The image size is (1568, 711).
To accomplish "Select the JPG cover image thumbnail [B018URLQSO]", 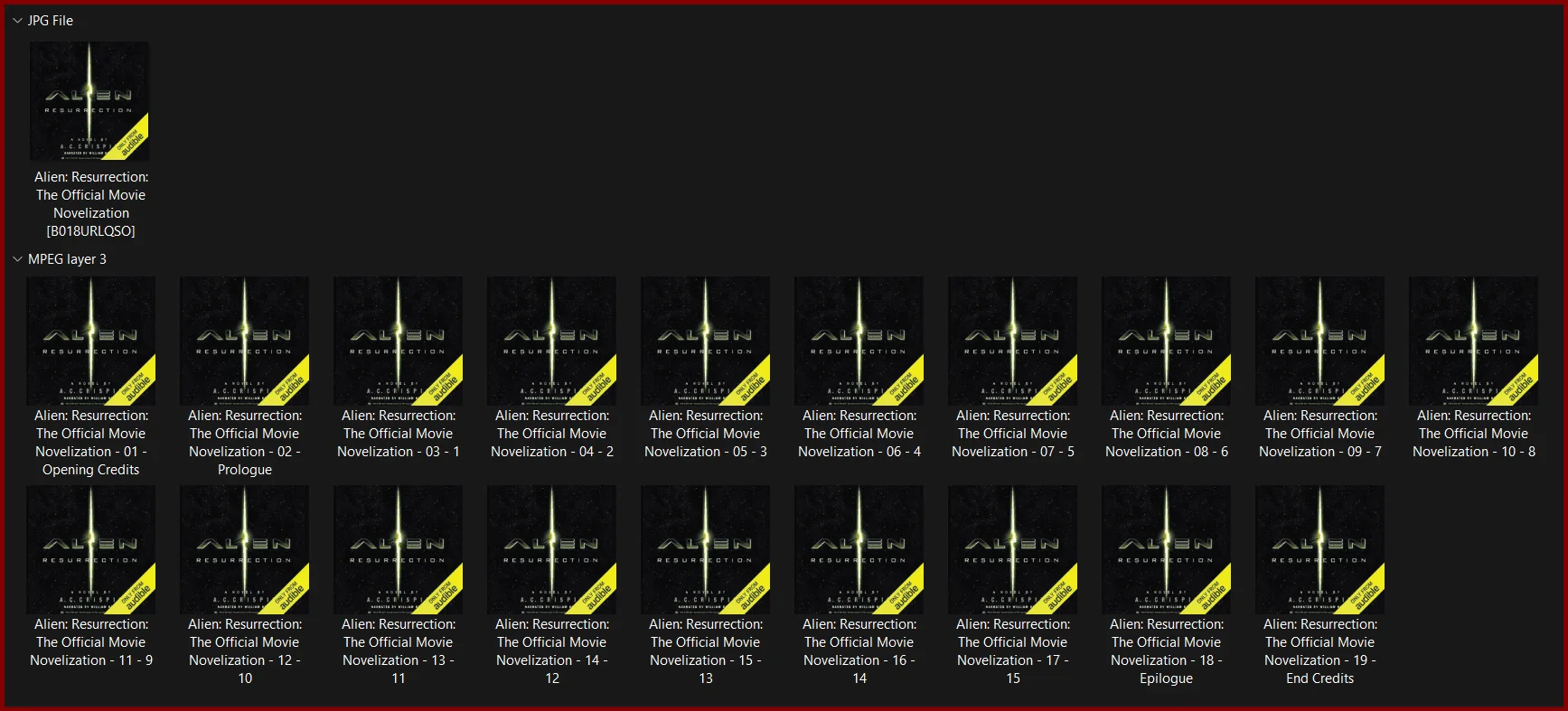I will pyautogui.click(x=90, y=101).
